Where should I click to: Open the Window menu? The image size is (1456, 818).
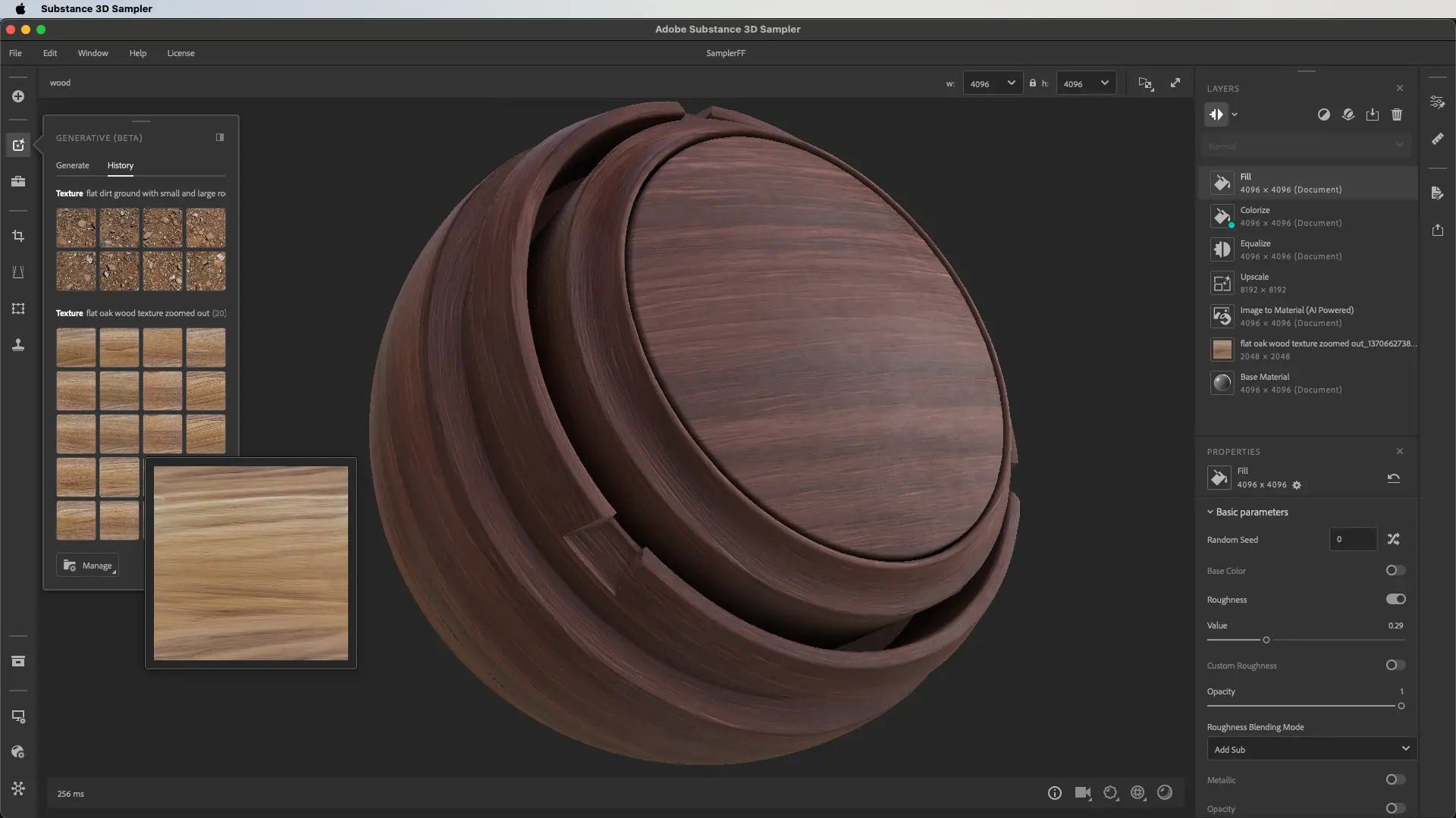[93, 53]
